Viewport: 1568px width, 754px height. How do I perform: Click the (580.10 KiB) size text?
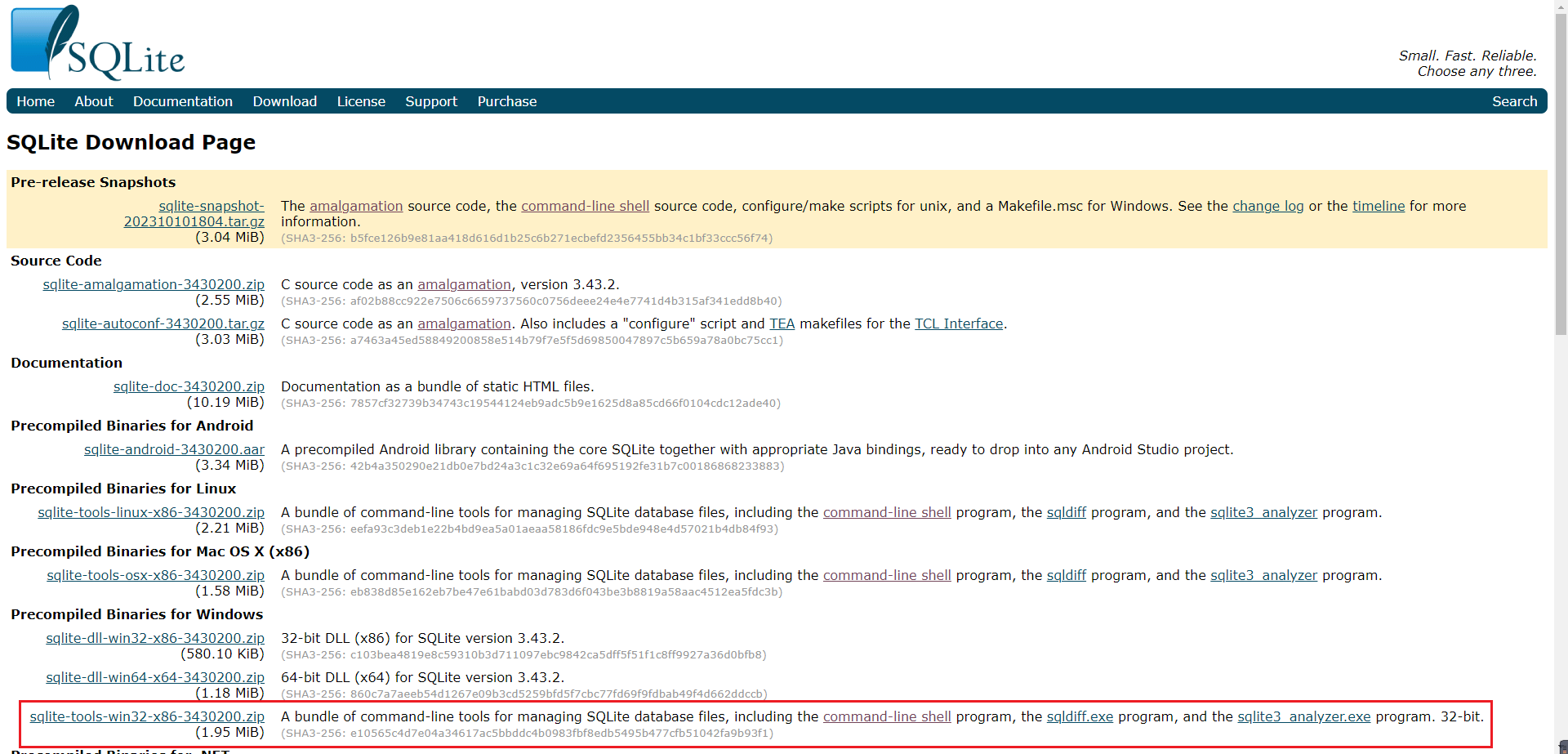pyautogui.click(x=222, y=654)
